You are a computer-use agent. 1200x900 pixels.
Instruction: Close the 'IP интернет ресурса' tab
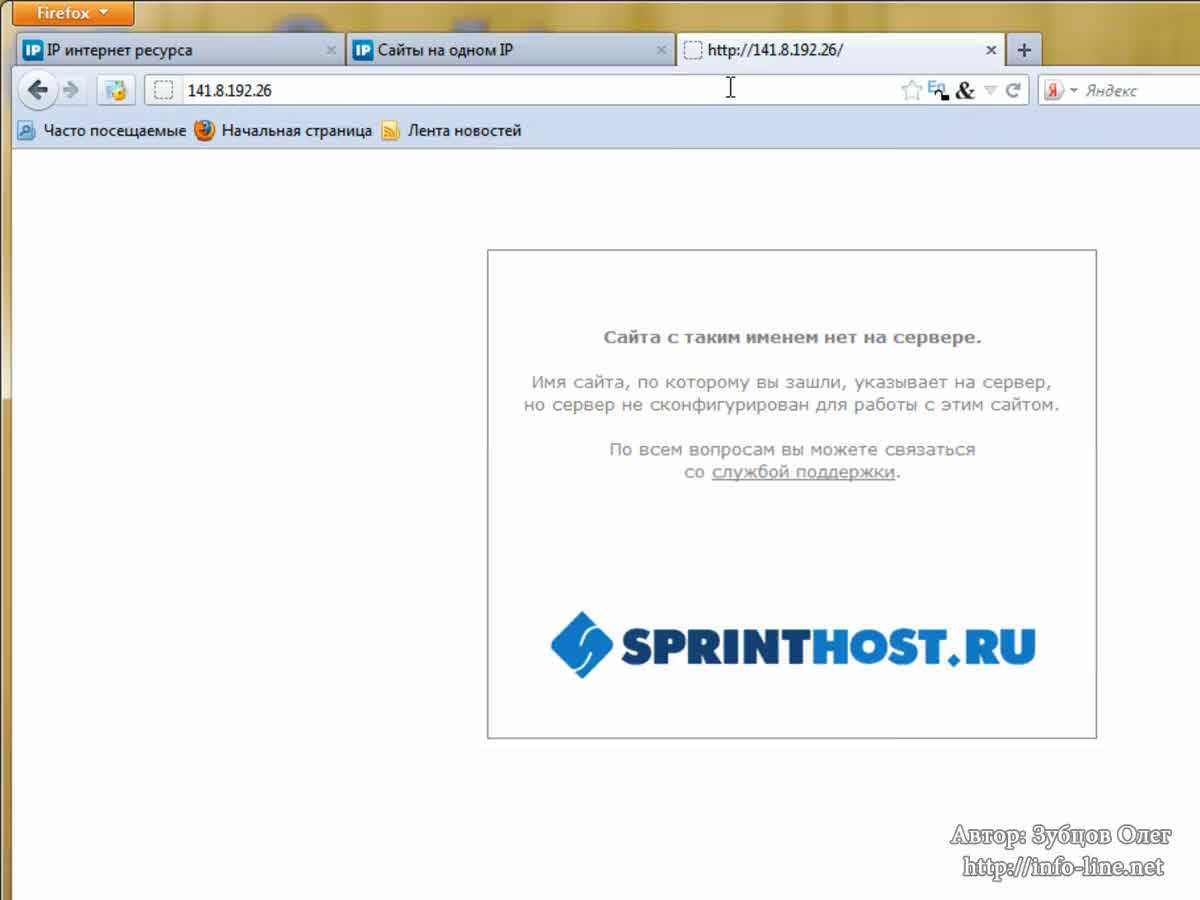tap(332, 50)
